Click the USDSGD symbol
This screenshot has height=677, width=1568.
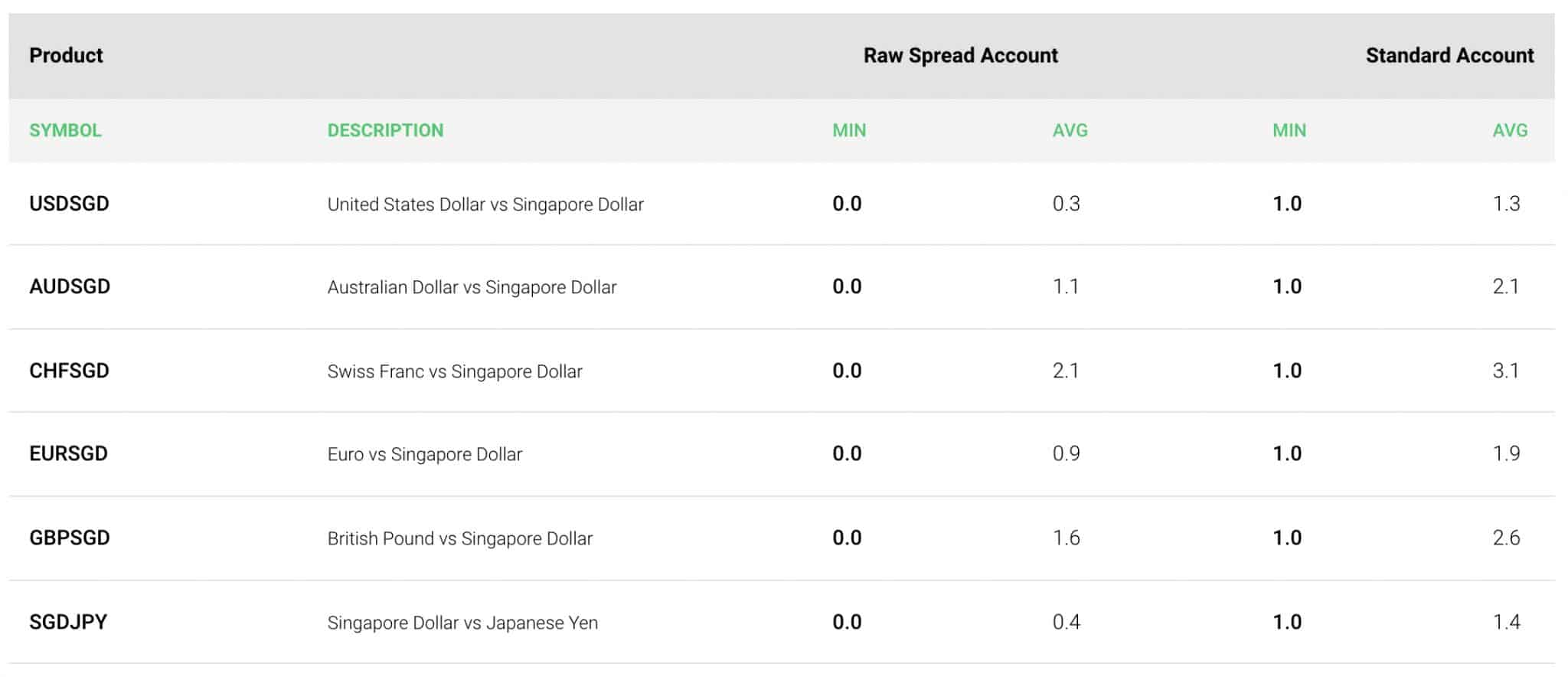click(69, 204)
